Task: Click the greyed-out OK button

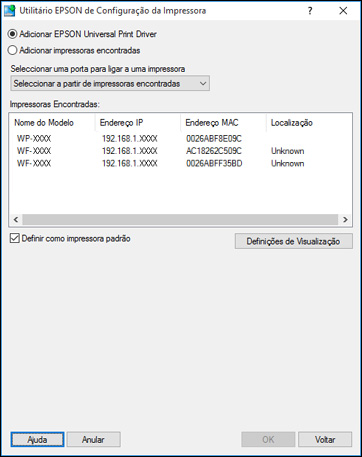Action: [x=268, y=439]
